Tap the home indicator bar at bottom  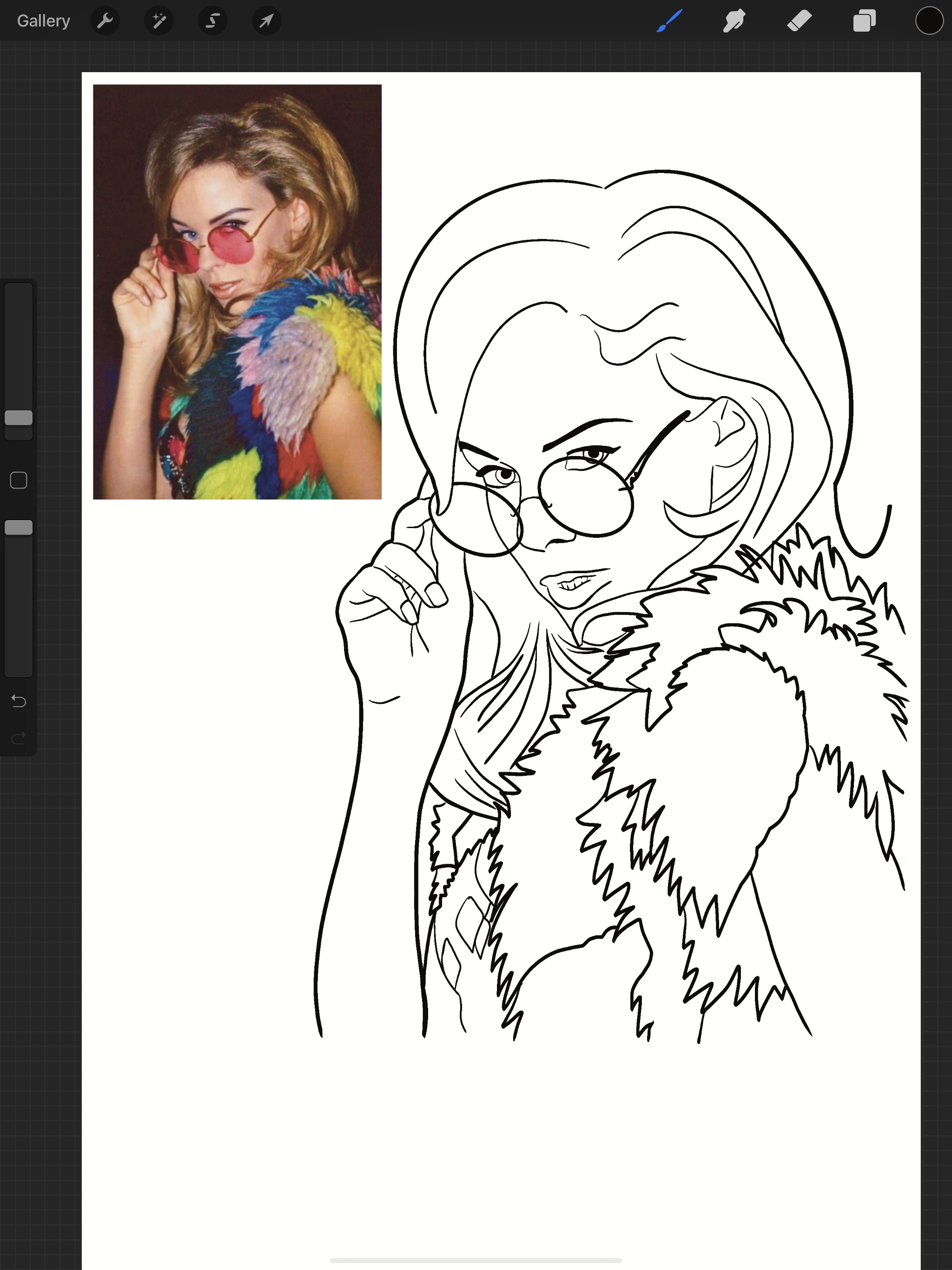click(476, 1260)
